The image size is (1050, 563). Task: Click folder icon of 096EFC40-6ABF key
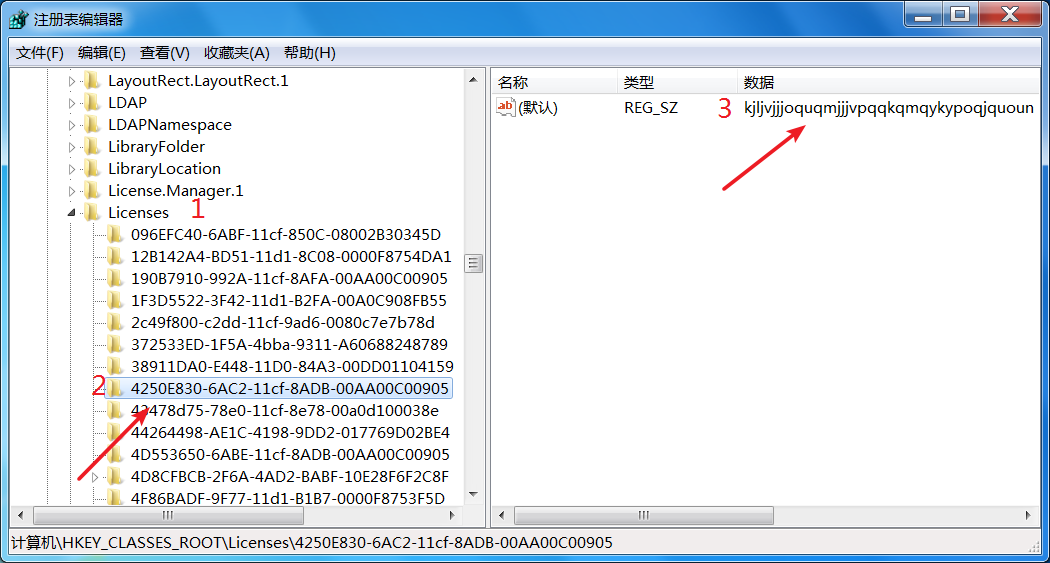click(x=115, y=234)
